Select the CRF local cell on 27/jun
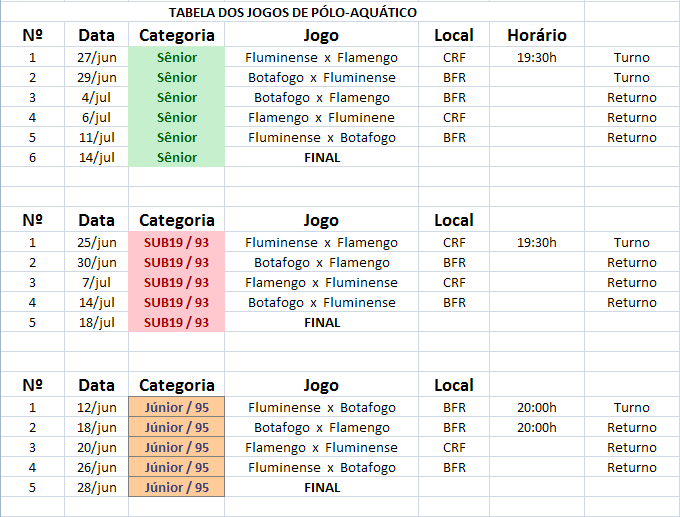The height and width of the screenshot is (517, 680). point(454,57)
